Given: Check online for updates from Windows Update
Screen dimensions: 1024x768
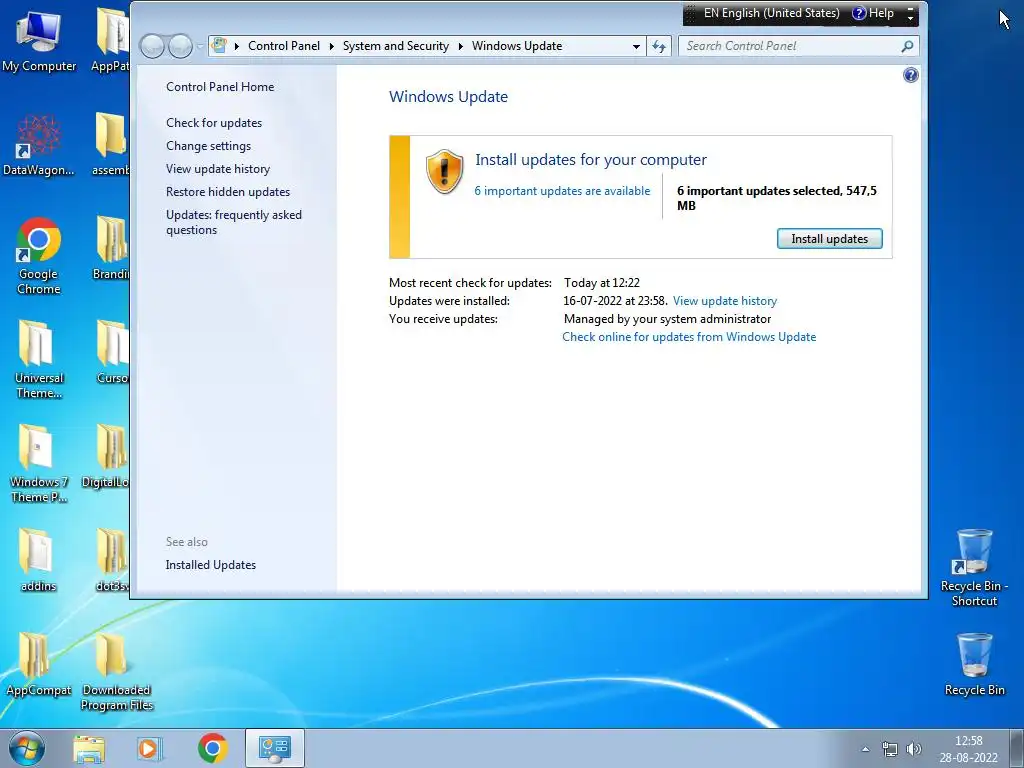Looking at the screenshot, I should click(x=689, y=337).
